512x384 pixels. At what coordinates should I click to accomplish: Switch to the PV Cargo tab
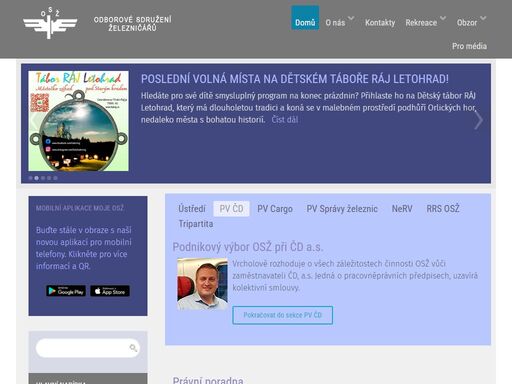tap(275, 209)
